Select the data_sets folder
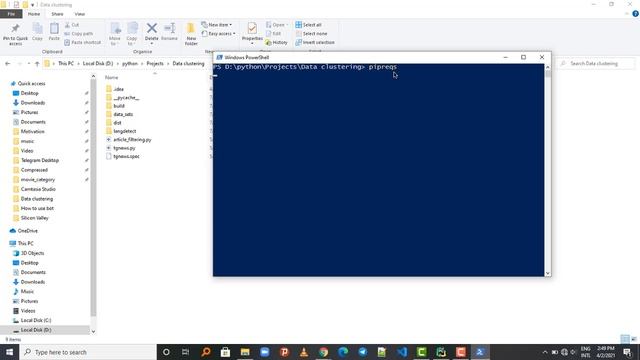Viewport: 640px width, 360px height. point(123,114)
